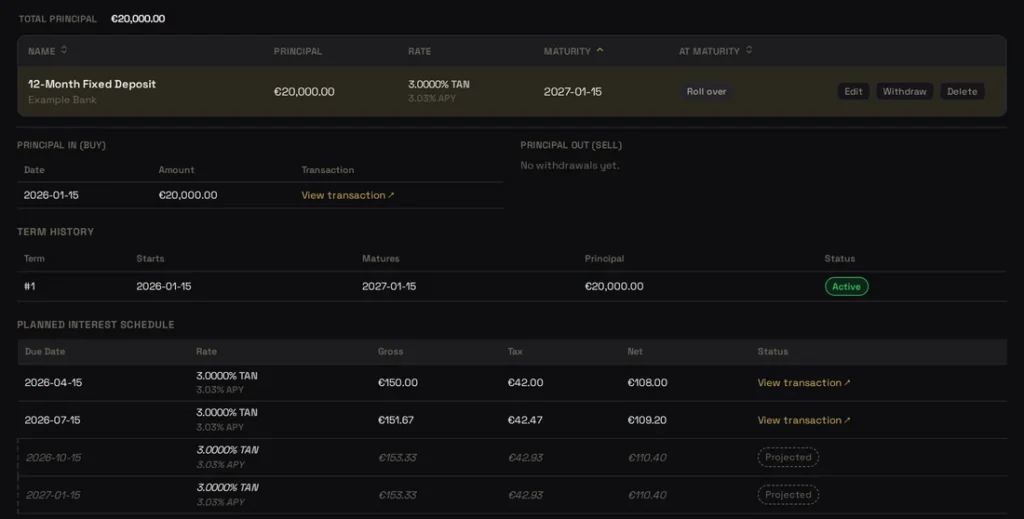Click the RATE column header

[419, 51]
